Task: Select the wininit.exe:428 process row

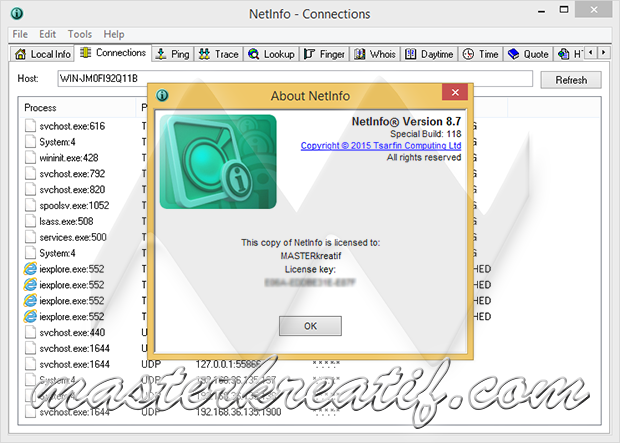Action: coord(68,158)
